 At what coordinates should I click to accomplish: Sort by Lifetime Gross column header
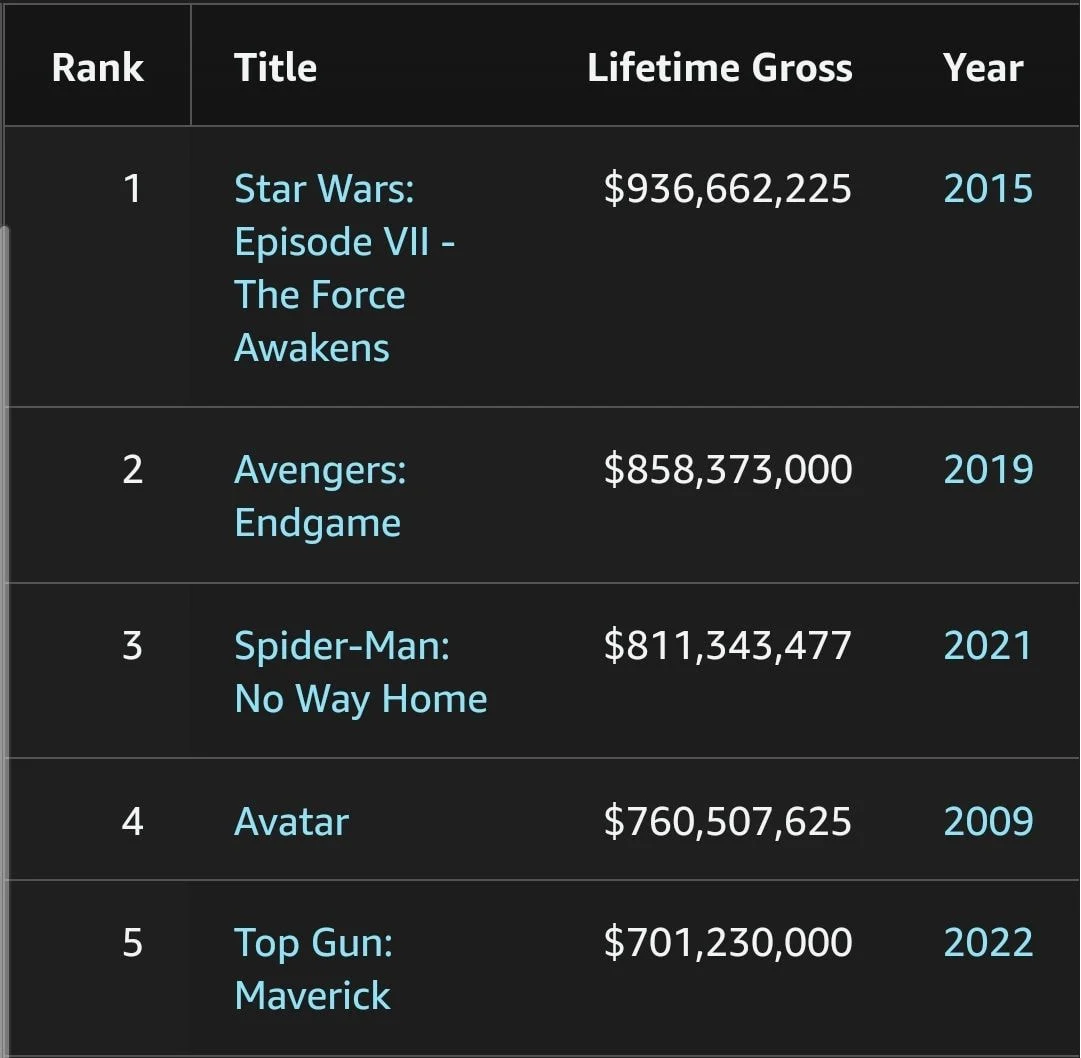[719, 68]
